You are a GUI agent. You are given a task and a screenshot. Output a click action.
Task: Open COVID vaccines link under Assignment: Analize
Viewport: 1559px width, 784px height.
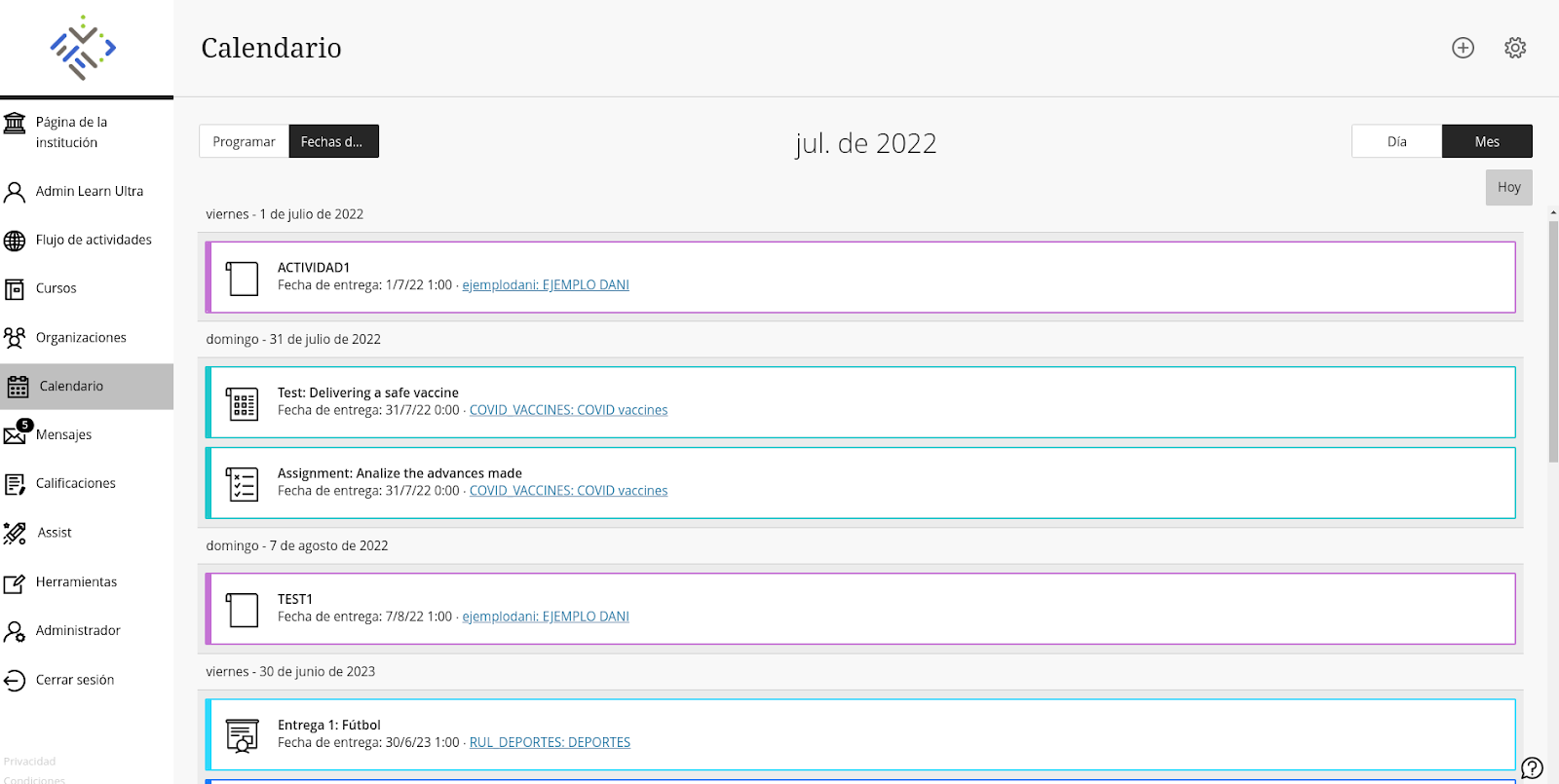click(x=568, y=492)
